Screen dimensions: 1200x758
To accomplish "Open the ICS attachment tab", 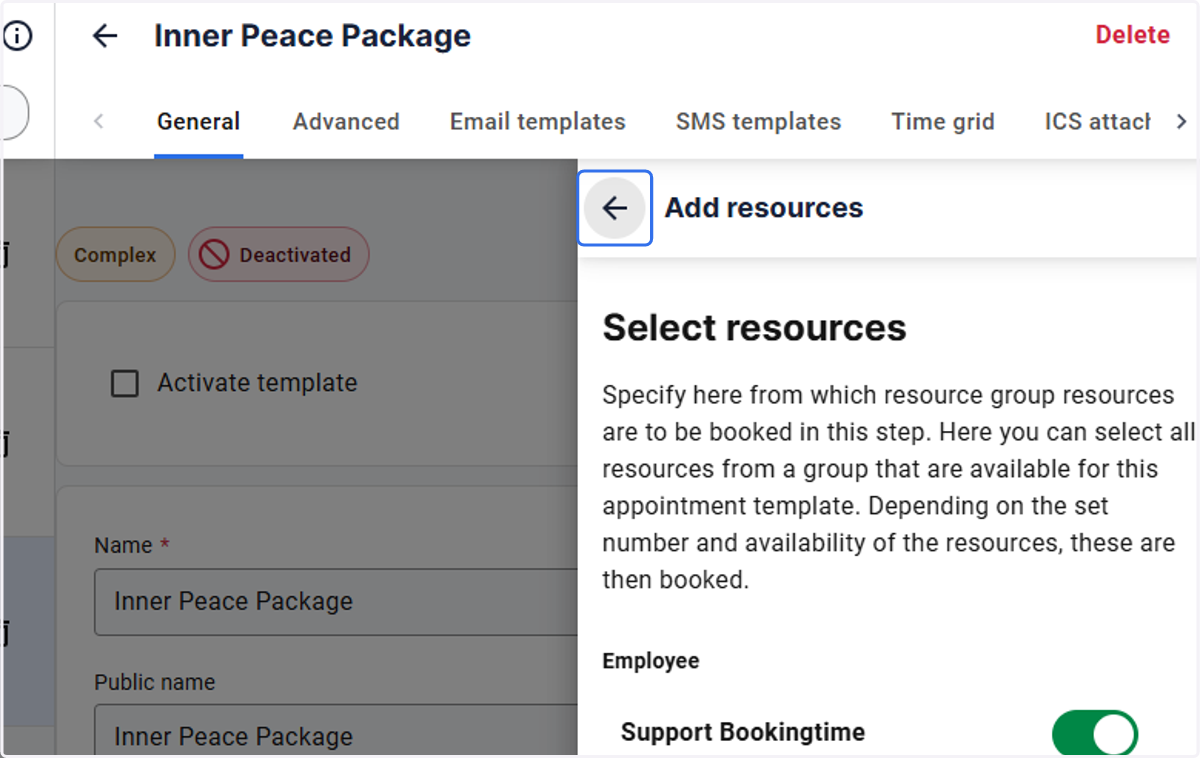I will 1097,122.
